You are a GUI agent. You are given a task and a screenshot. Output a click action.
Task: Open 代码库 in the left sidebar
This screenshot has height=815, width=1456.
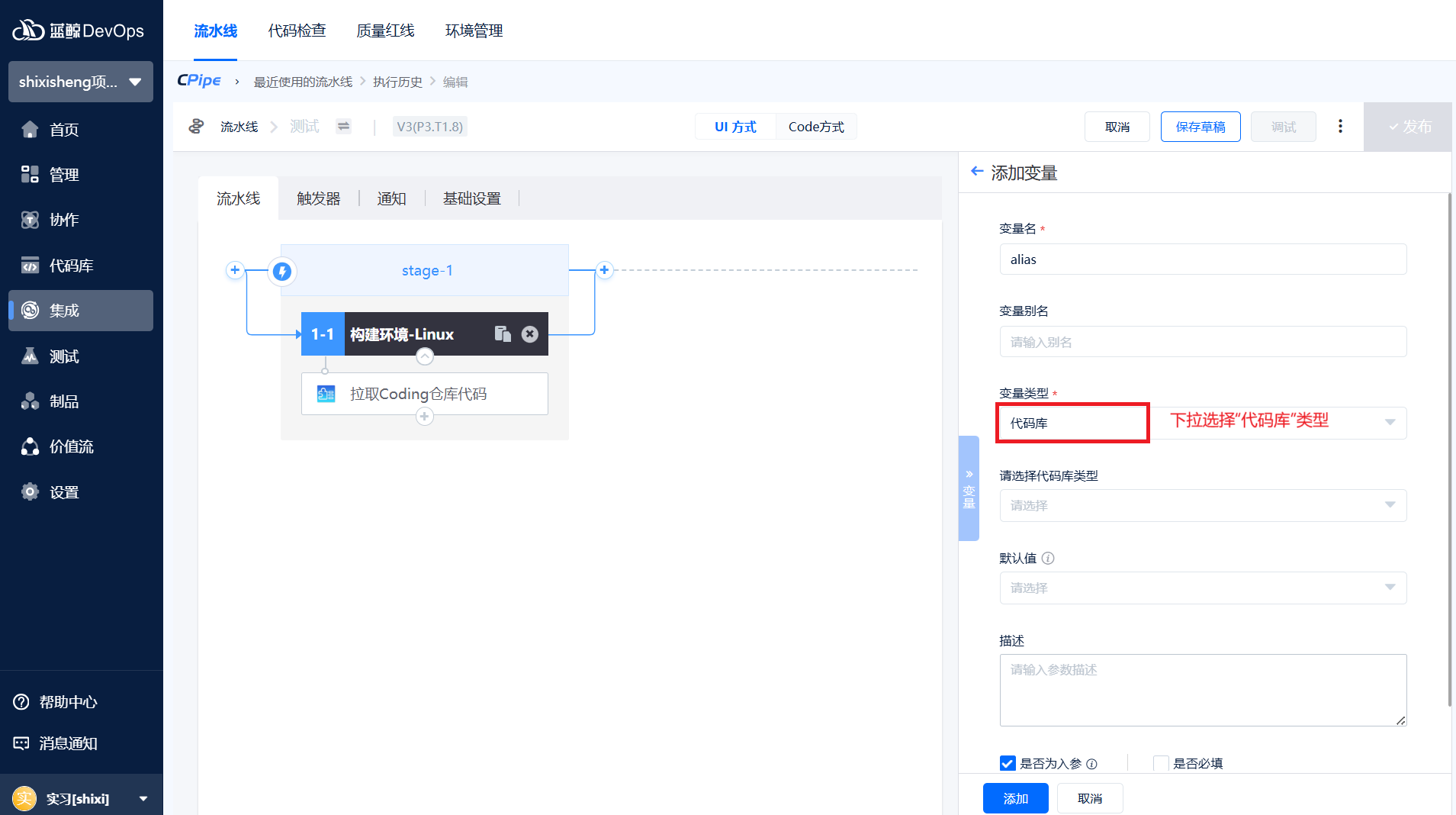[x=71, y=266]
